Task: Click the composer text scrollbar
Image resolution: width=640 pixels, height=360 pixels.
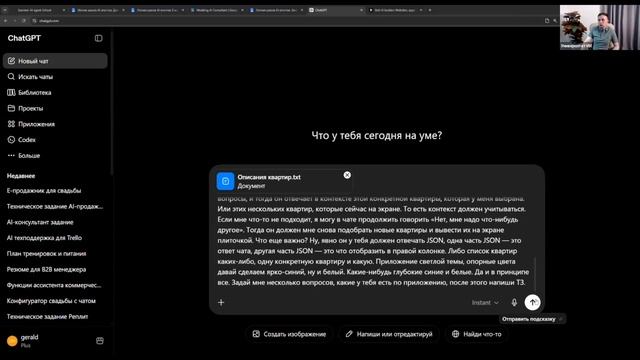Action: coord(535,273)
